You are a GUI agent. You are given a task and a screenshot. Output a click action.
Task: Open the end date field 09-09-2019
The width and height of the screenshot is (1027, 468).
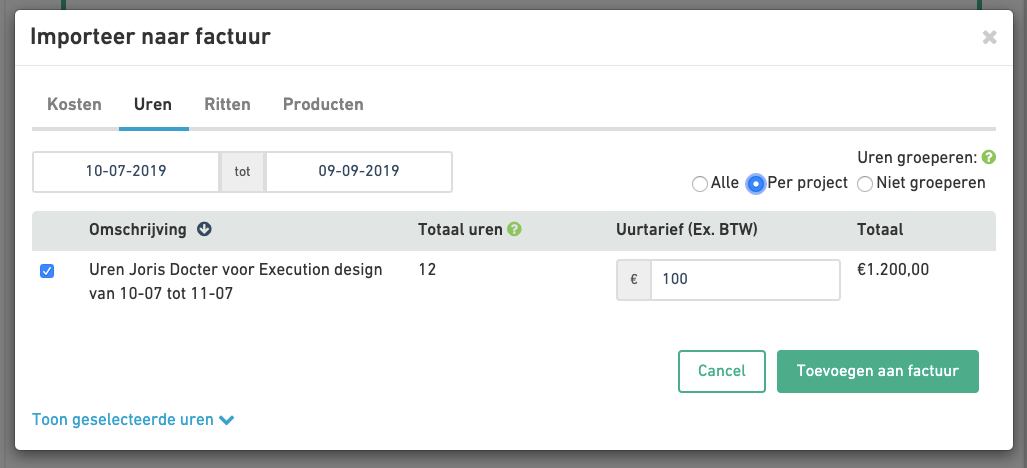click(x=359, y=171)
